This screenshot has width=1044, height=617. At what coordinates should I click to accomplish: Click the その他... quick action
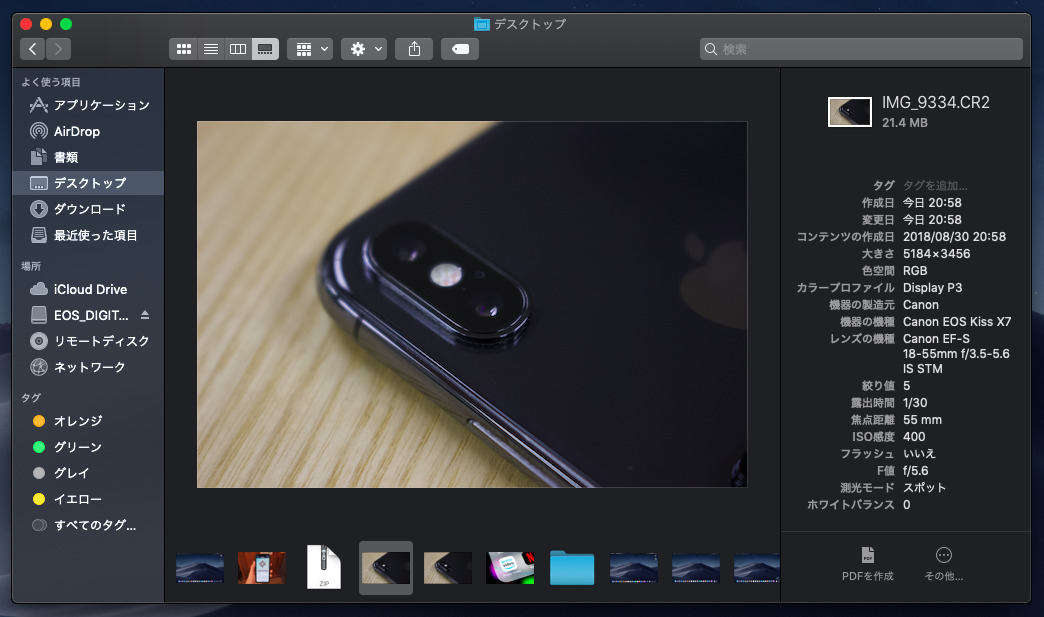(x=943, y=564)
